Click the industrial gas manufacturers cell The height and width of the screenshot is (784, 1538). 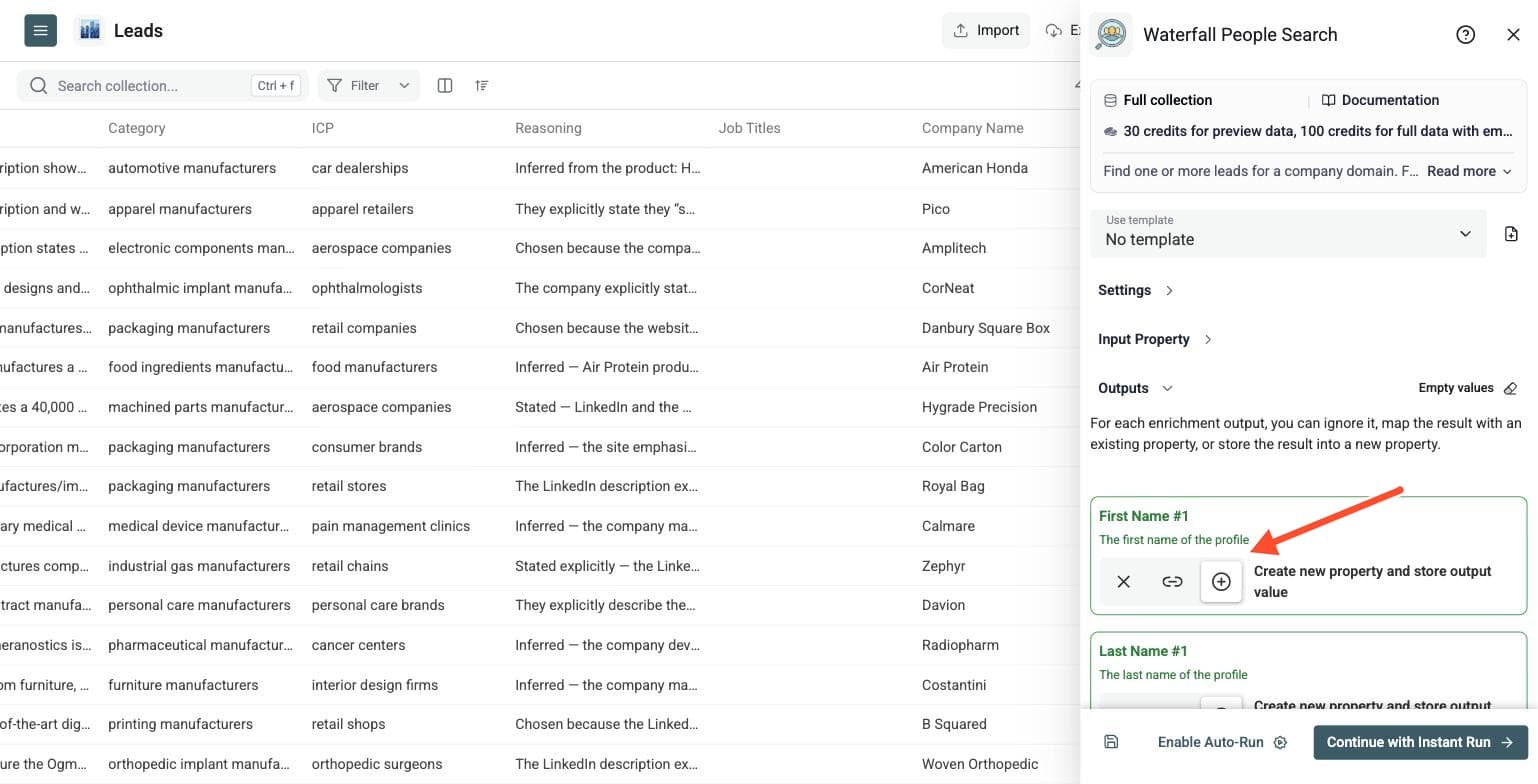click(199, 566)
